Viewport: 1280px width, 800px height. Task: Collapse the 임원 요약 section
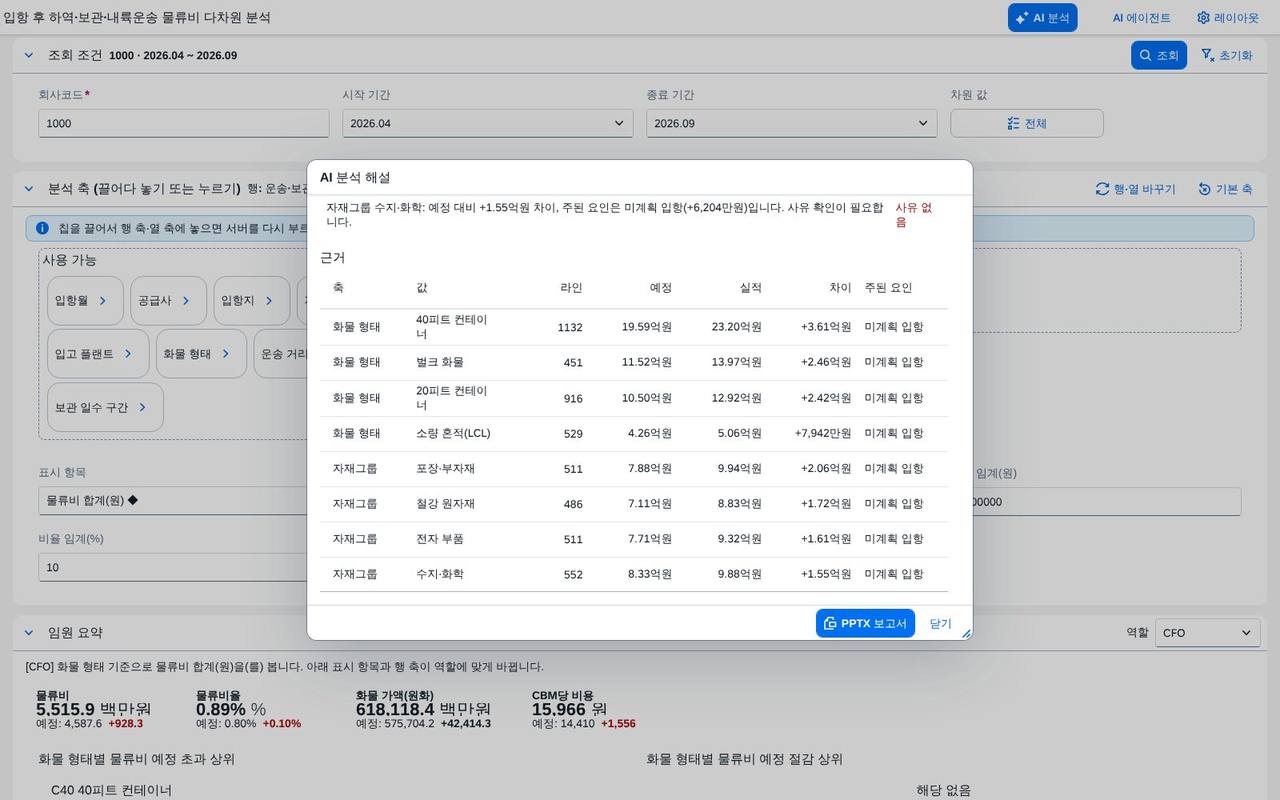pyautogui.click(x=28, y=632)
